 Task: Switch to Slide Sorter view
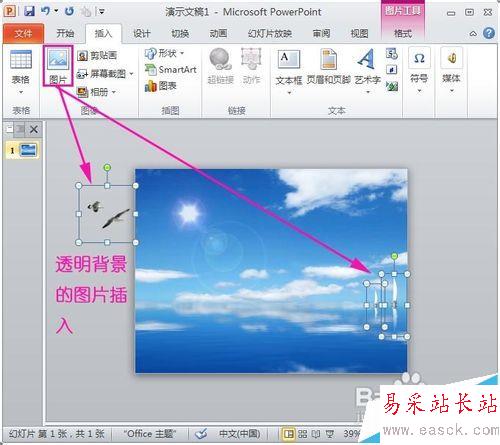coord(302,434)
